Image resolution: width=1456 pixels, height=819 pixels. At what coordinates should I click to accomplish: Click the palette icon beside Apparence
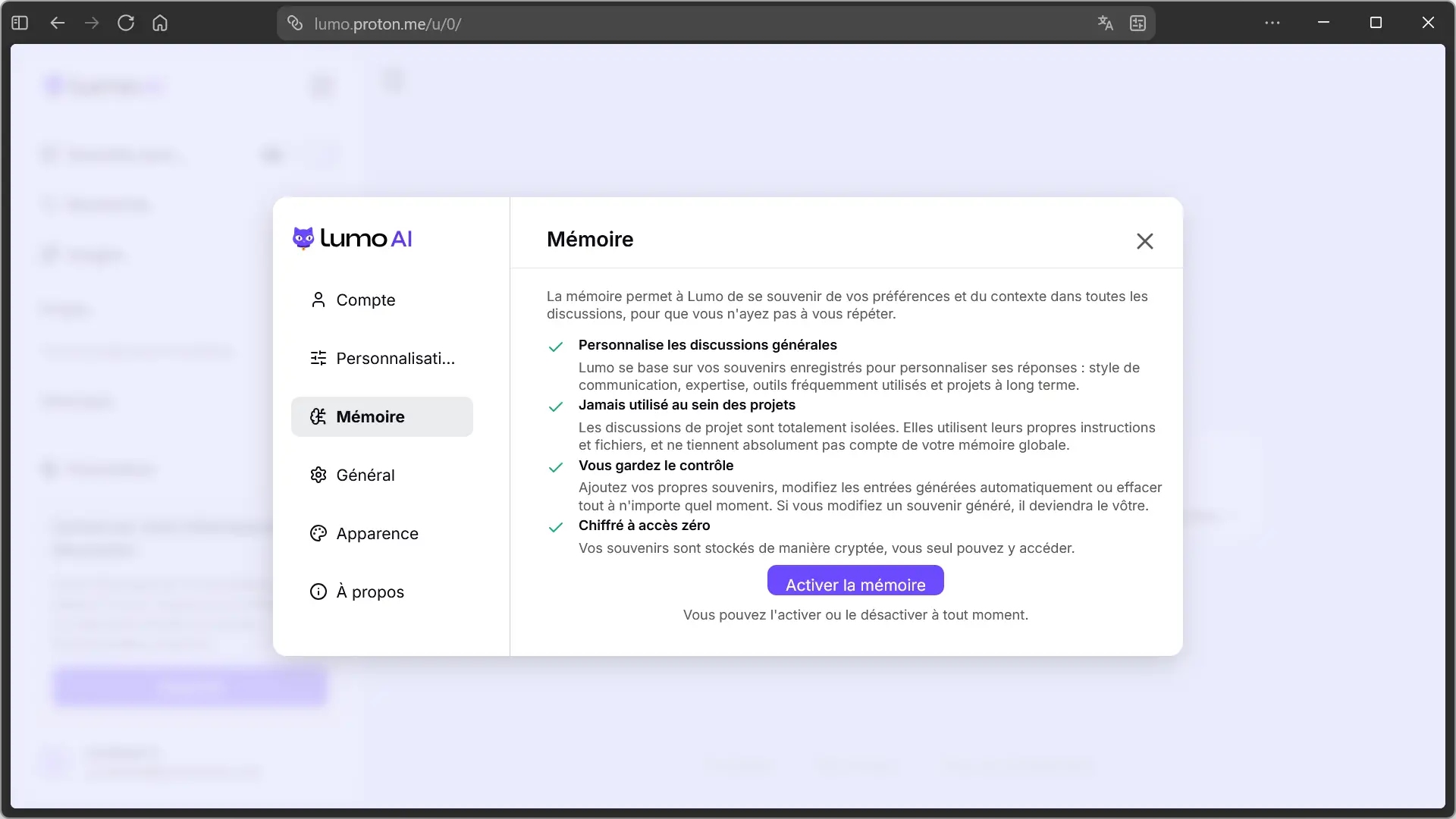click(x=318, y=533)
